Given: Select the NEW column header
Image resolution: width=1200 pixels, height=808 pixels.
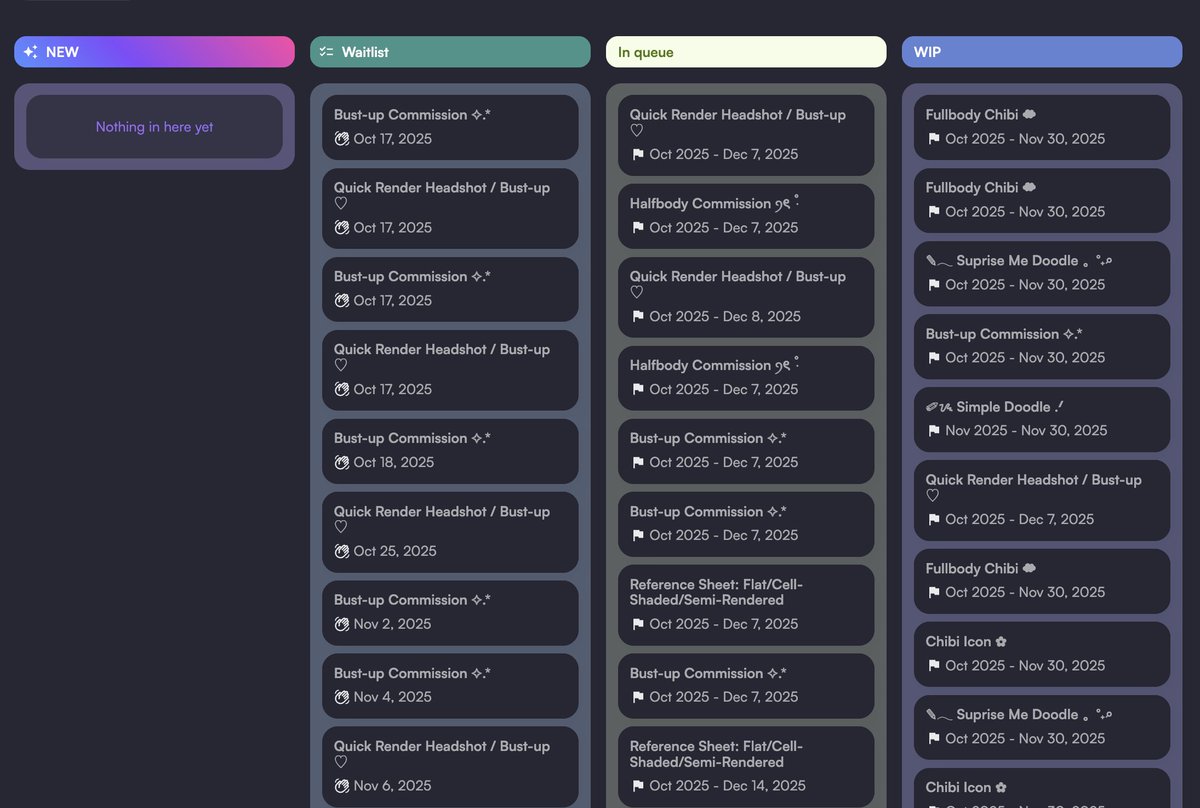Looking at the screenshot, I should tap(154, 52).
